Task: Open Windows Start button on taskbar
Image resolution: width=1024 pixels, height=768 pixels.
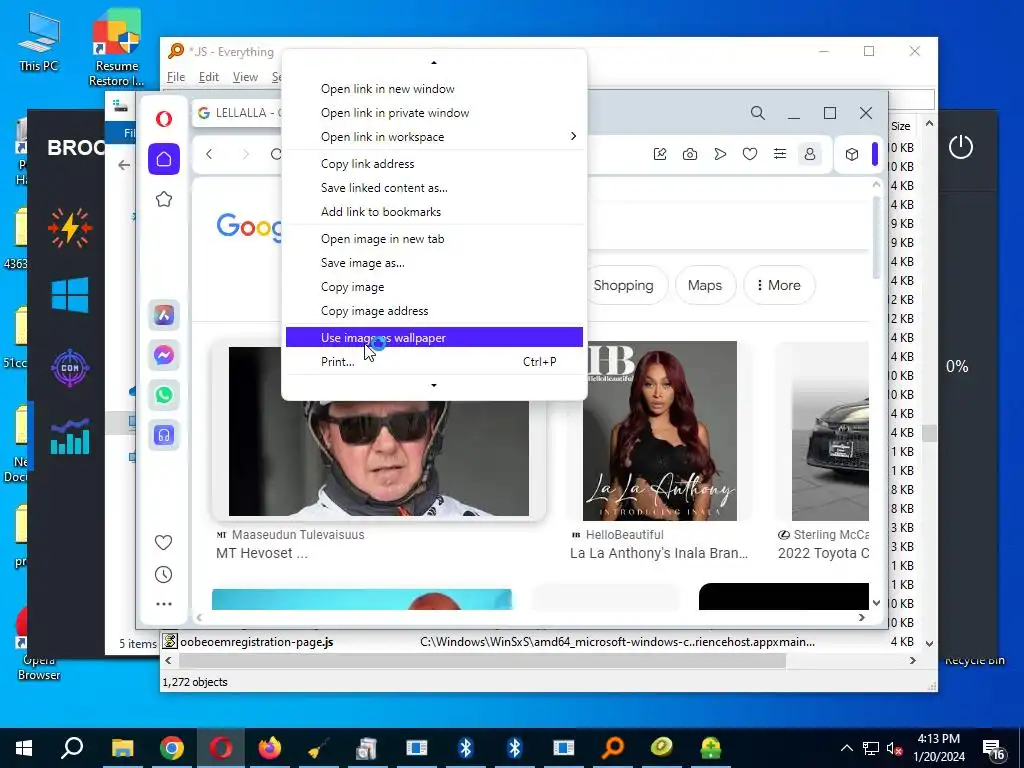Action: pos(24,748)
